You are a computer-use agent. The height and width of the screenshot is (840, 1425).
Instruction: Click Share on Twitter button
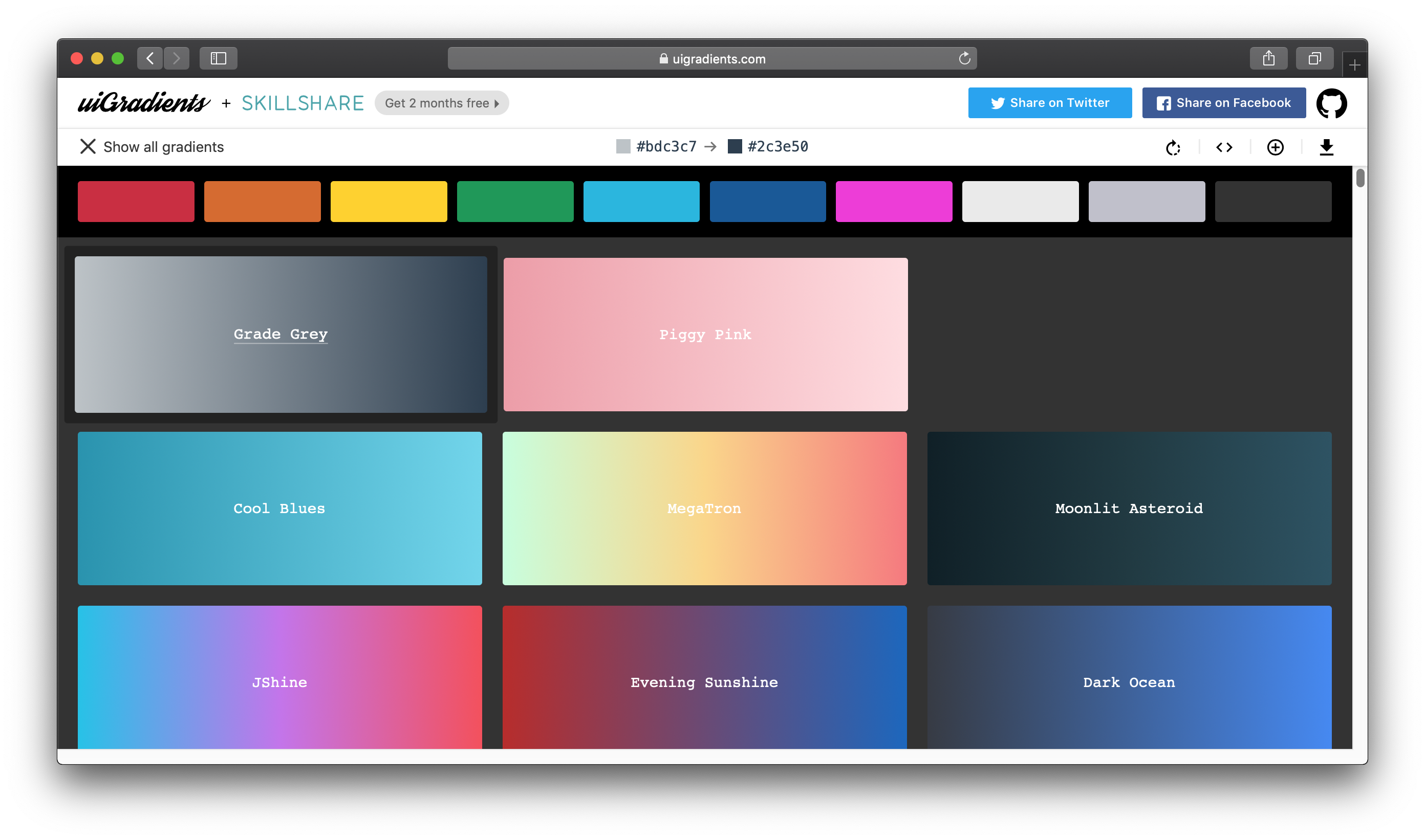[x=1049, y=103]
